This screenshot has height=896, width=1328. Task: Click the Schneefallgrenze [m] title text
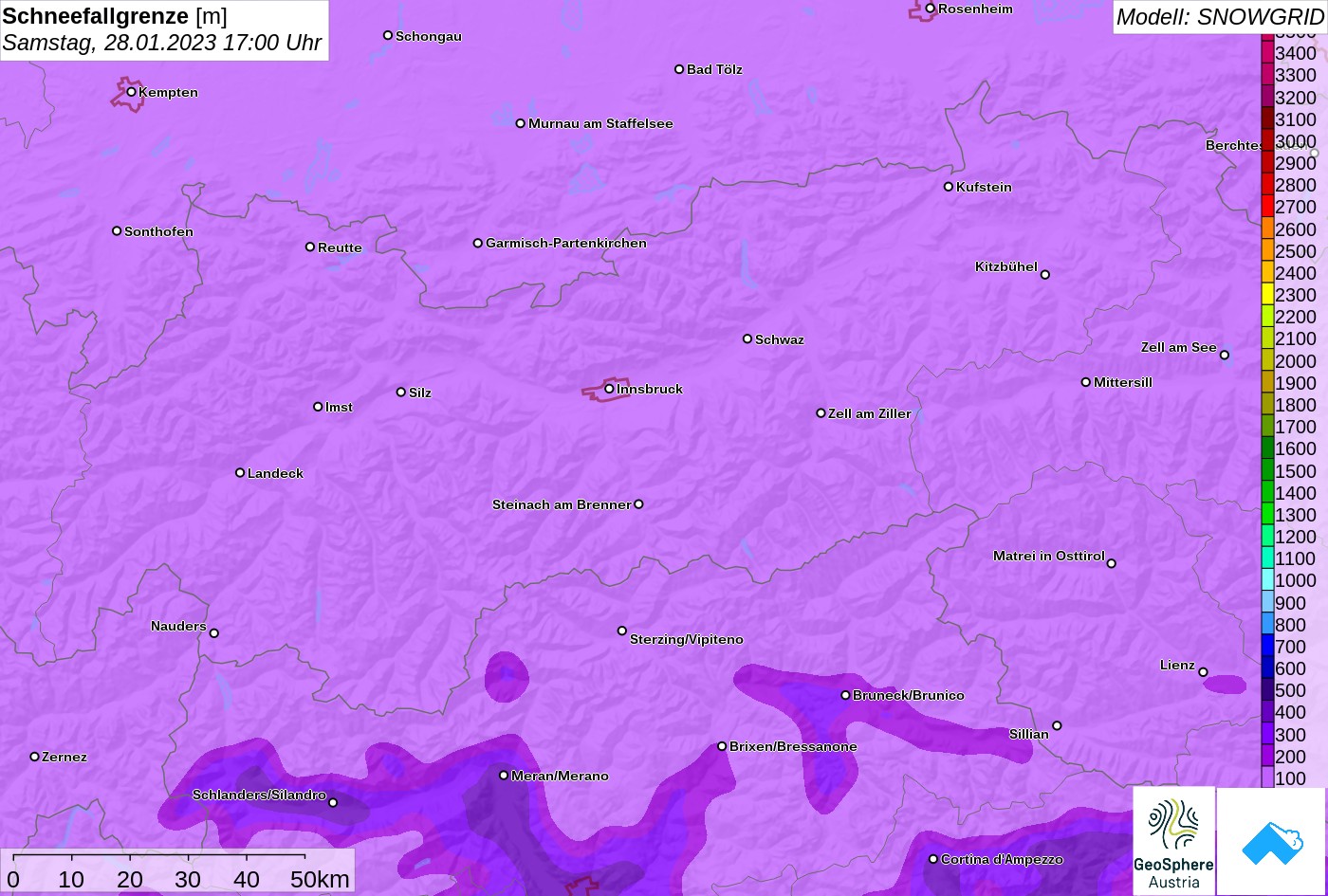[115, 16]
